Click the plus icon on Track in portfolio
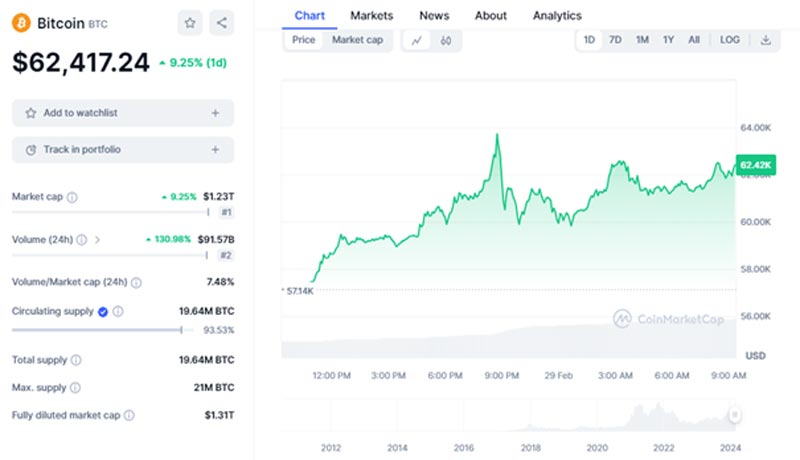 click(x=215, y=149)
